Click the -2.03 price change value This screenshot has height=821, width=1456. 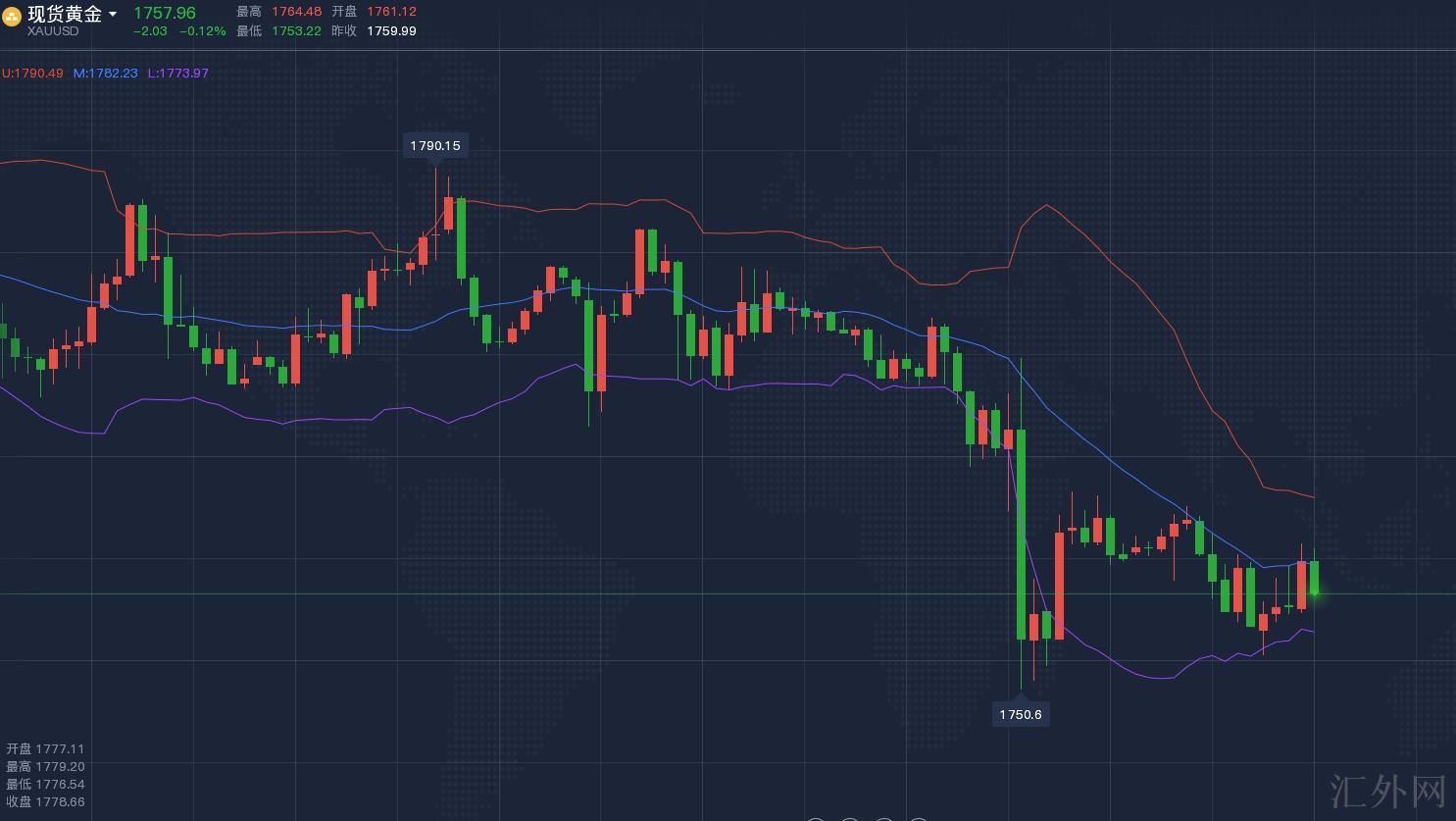[150, 31]
